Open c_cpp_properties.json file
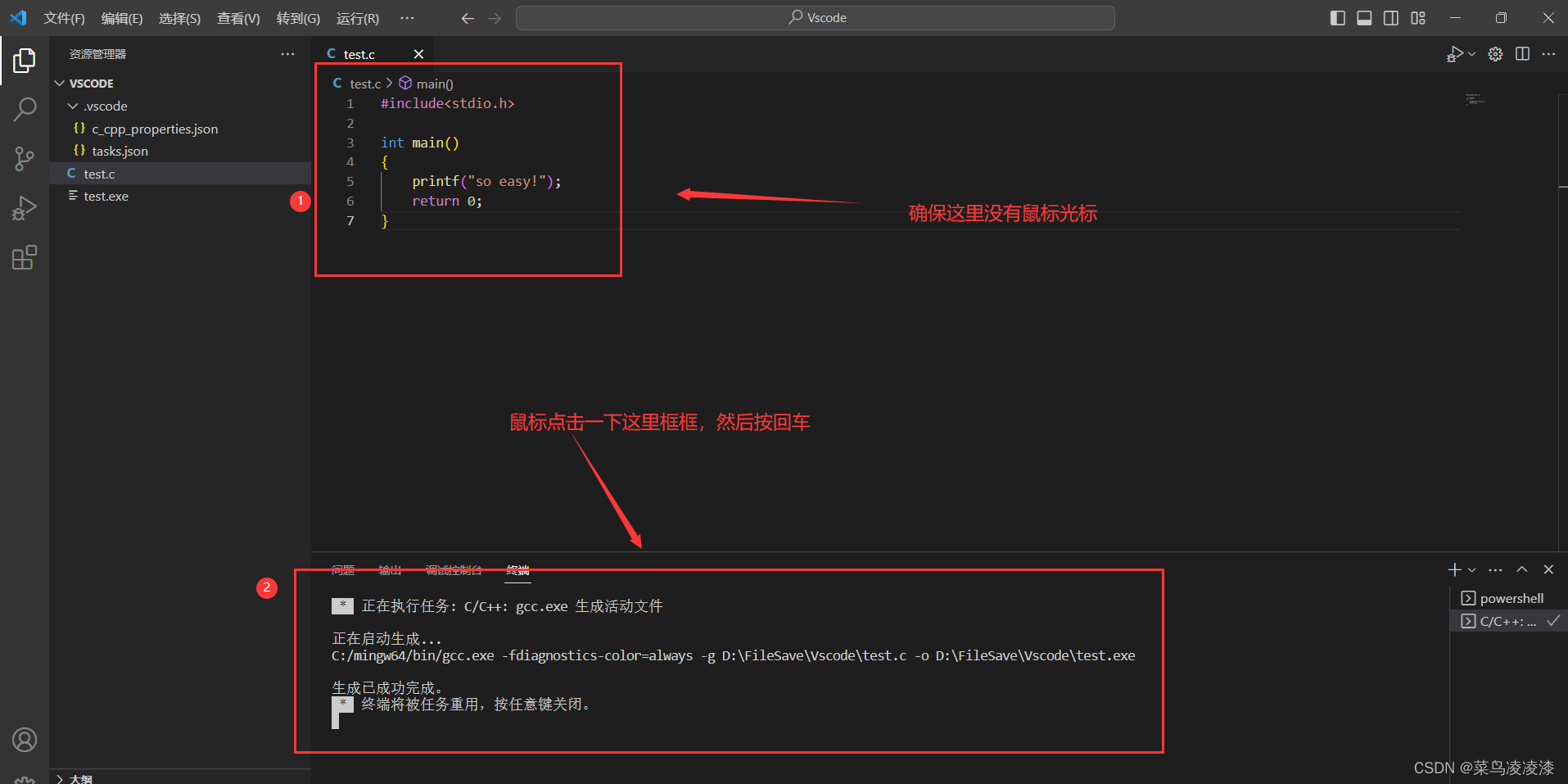The image size is (1568, 784). tap(180, 129)
